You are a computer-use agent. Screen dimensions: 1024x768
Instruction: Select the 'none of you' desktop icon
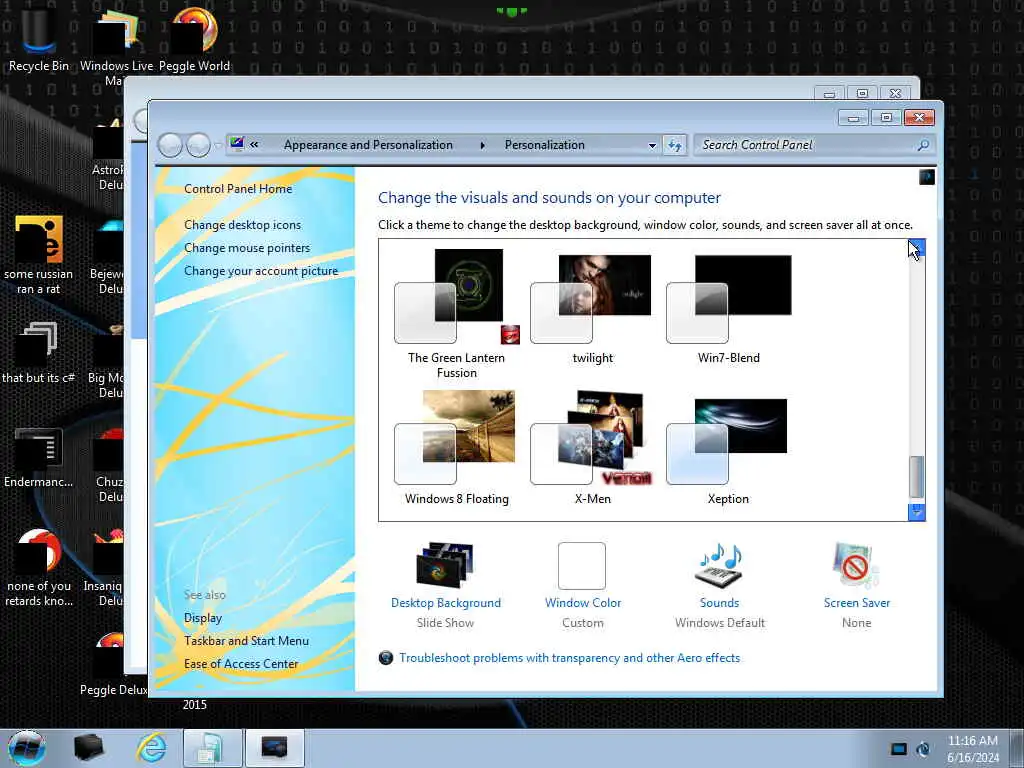click(x=39, y=568)
